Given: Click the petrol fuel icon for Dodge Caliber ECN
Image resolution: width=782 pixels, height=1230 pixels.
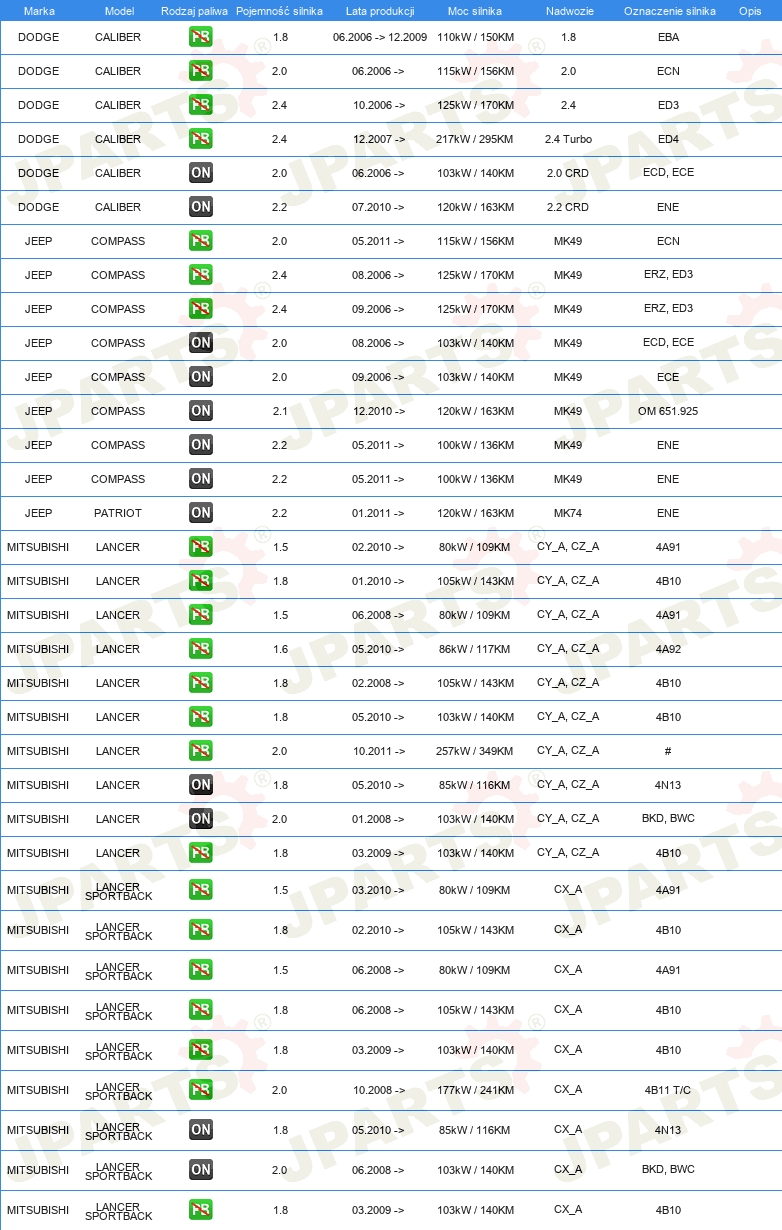Looking at the screenshot, I should coord(201,71).
